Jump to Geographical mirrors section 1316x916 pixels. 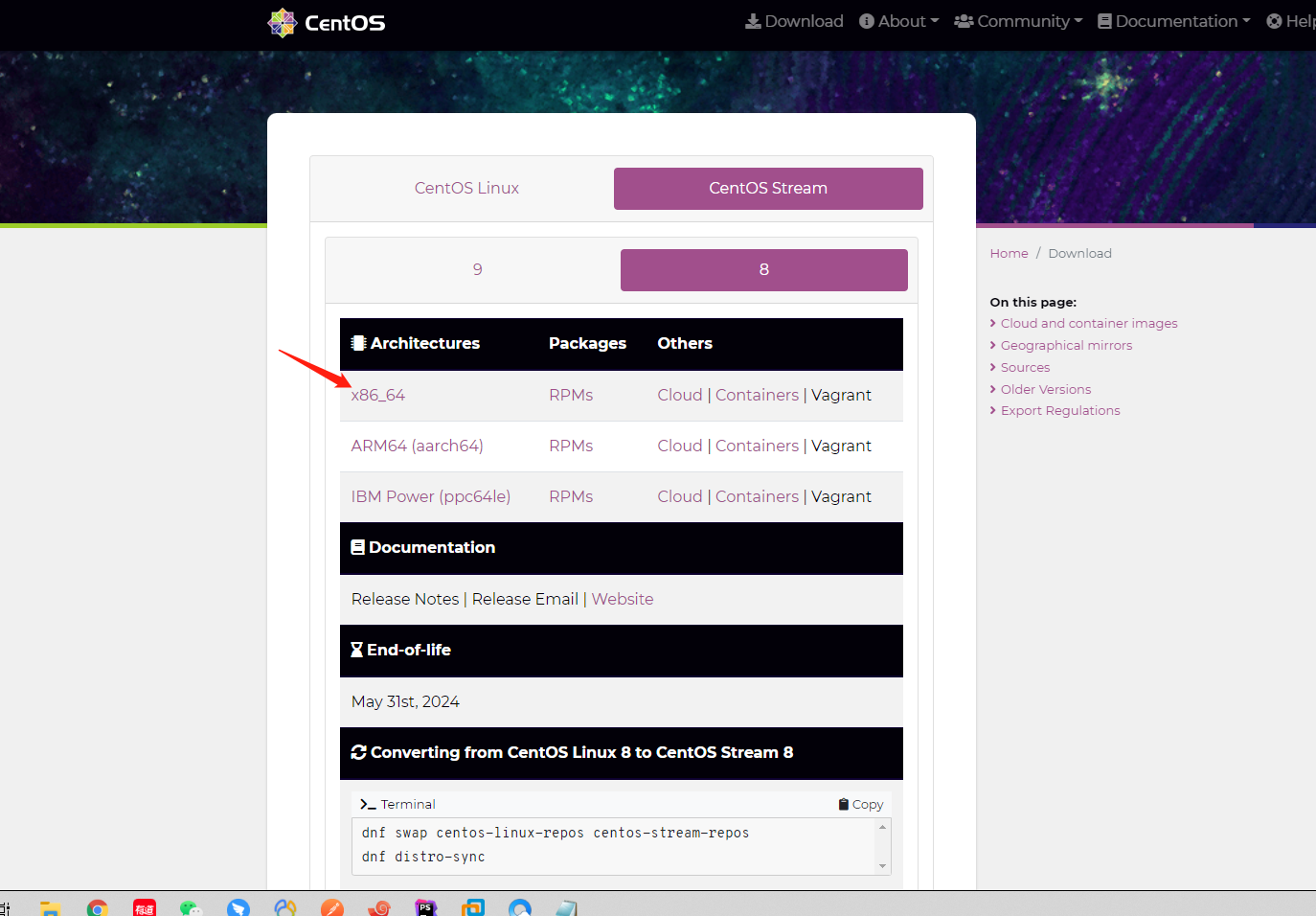(1066, 345)
